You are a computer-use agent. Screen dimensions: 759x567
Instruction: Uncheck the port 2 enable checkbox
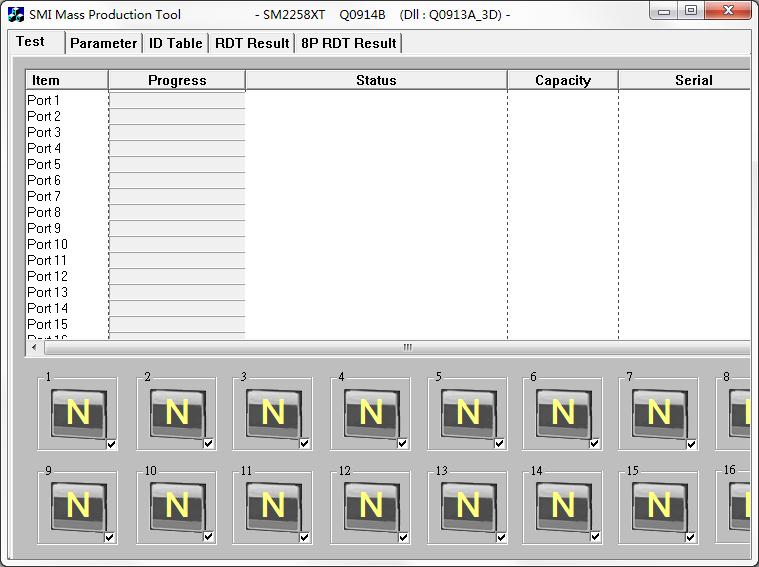pyautogui.click(x=209, y=444)
